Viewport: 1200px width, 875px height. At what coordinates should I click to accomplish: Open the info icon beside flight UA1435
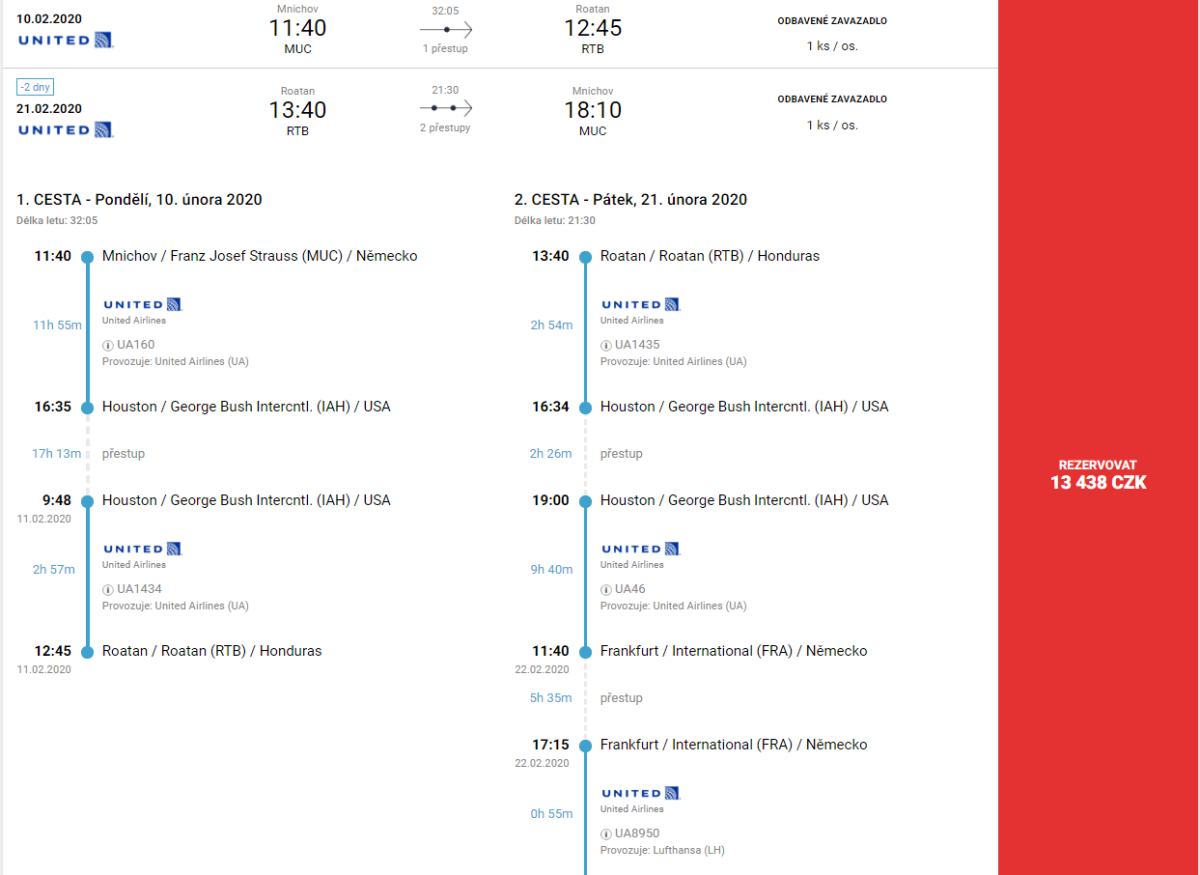click(x=605, y=345)
